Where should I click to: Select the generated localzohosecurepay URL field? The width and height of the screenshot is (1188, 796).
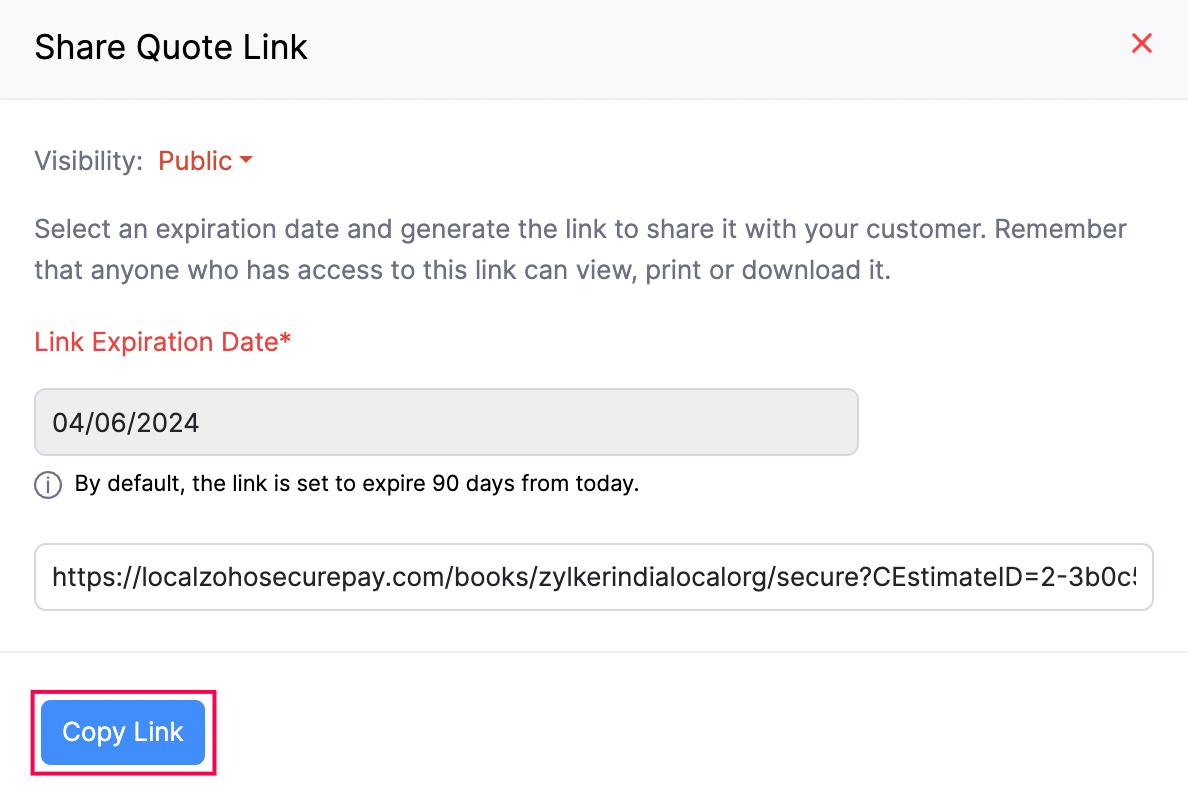[594, 577]
